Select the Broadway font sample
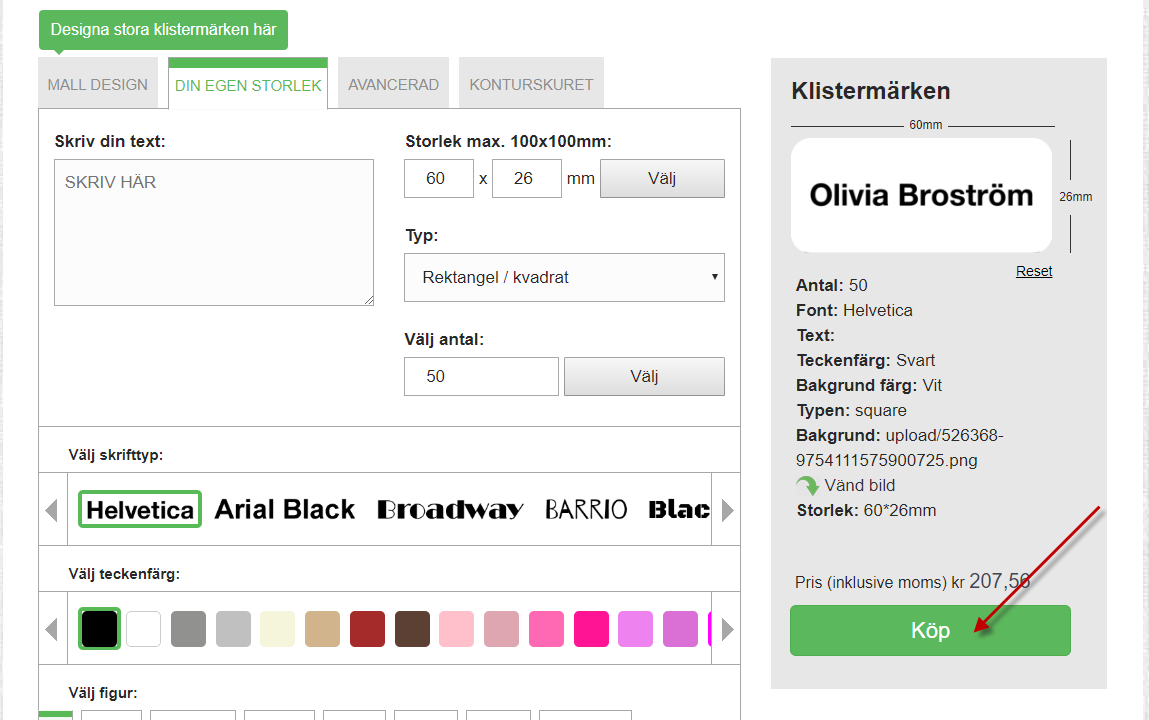Viewport: 1149px width, 720px height. [x=450, y=510]
